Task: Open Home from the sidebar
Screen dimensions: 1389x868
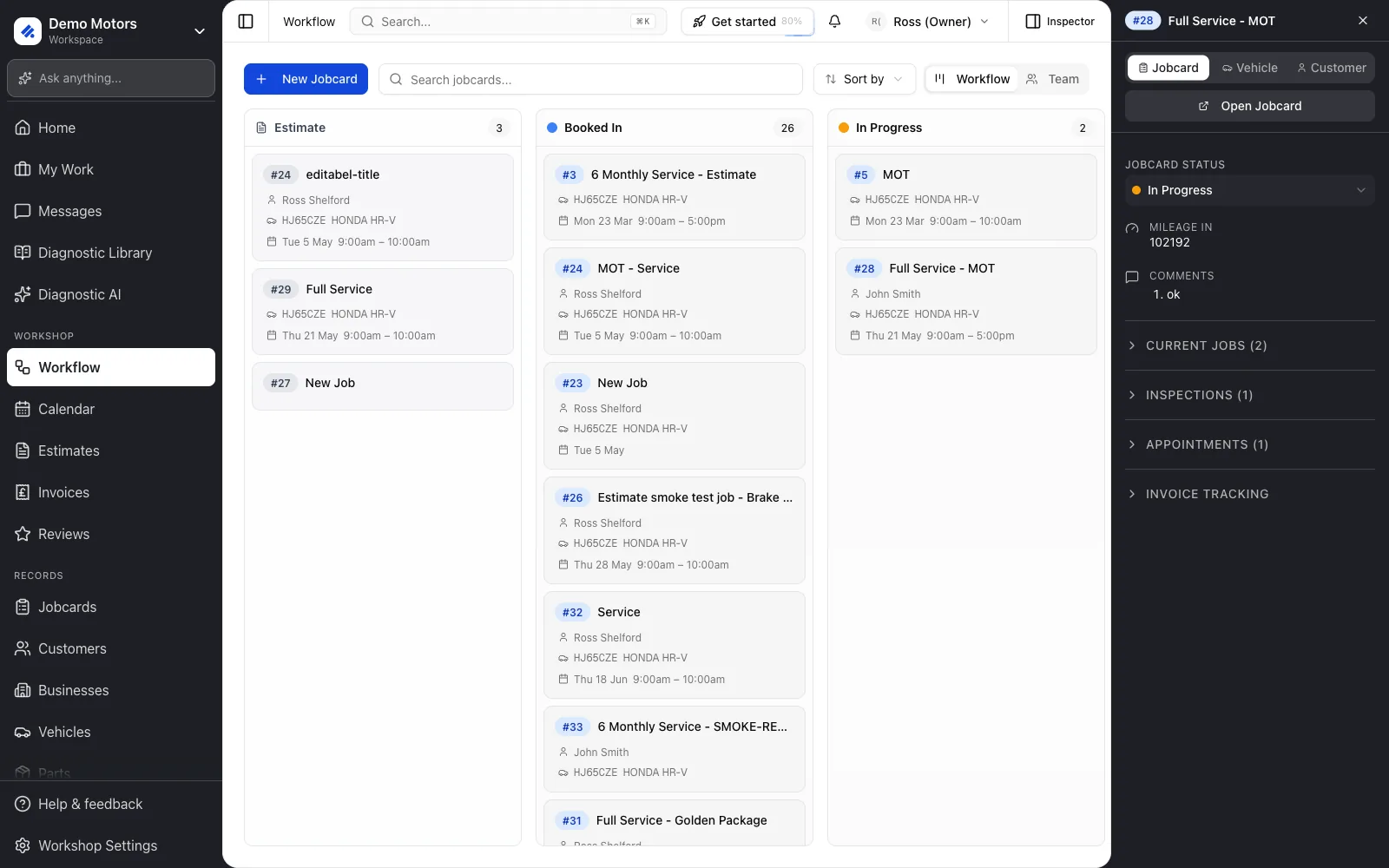Action: click(x=111, y=128)
